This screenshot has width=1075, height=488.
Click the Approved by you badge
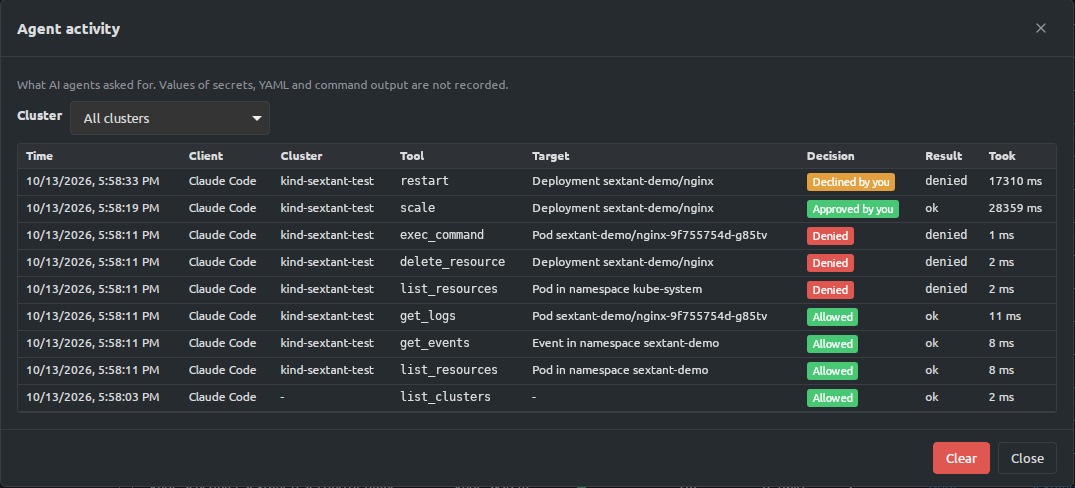click(852, 209)
